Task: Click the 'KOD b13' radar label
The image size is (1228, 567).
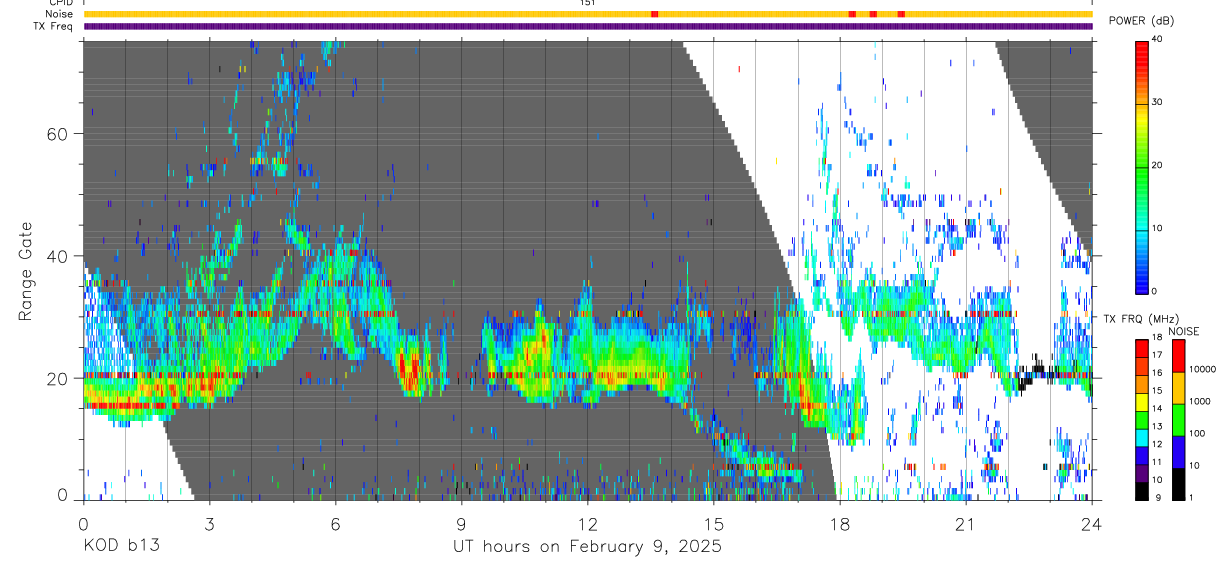Action: (120, 547)
